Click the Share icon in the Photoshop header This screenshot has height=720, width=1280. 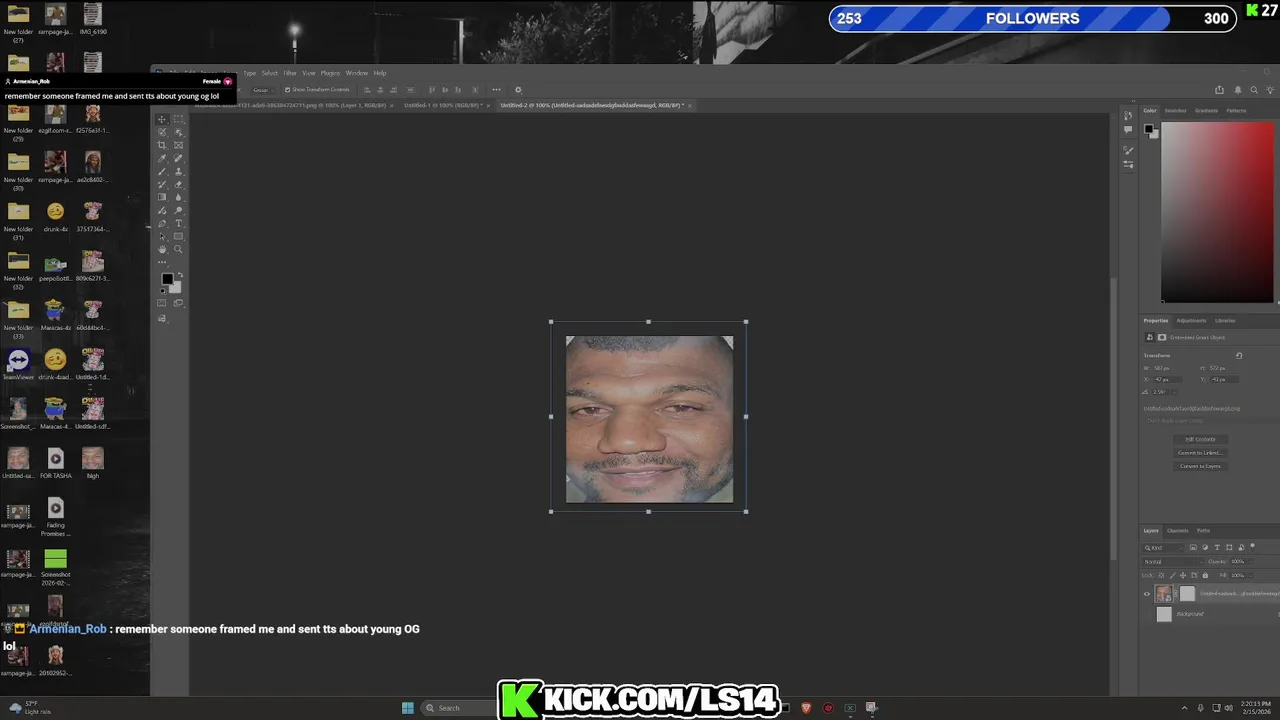point(1219,90)
